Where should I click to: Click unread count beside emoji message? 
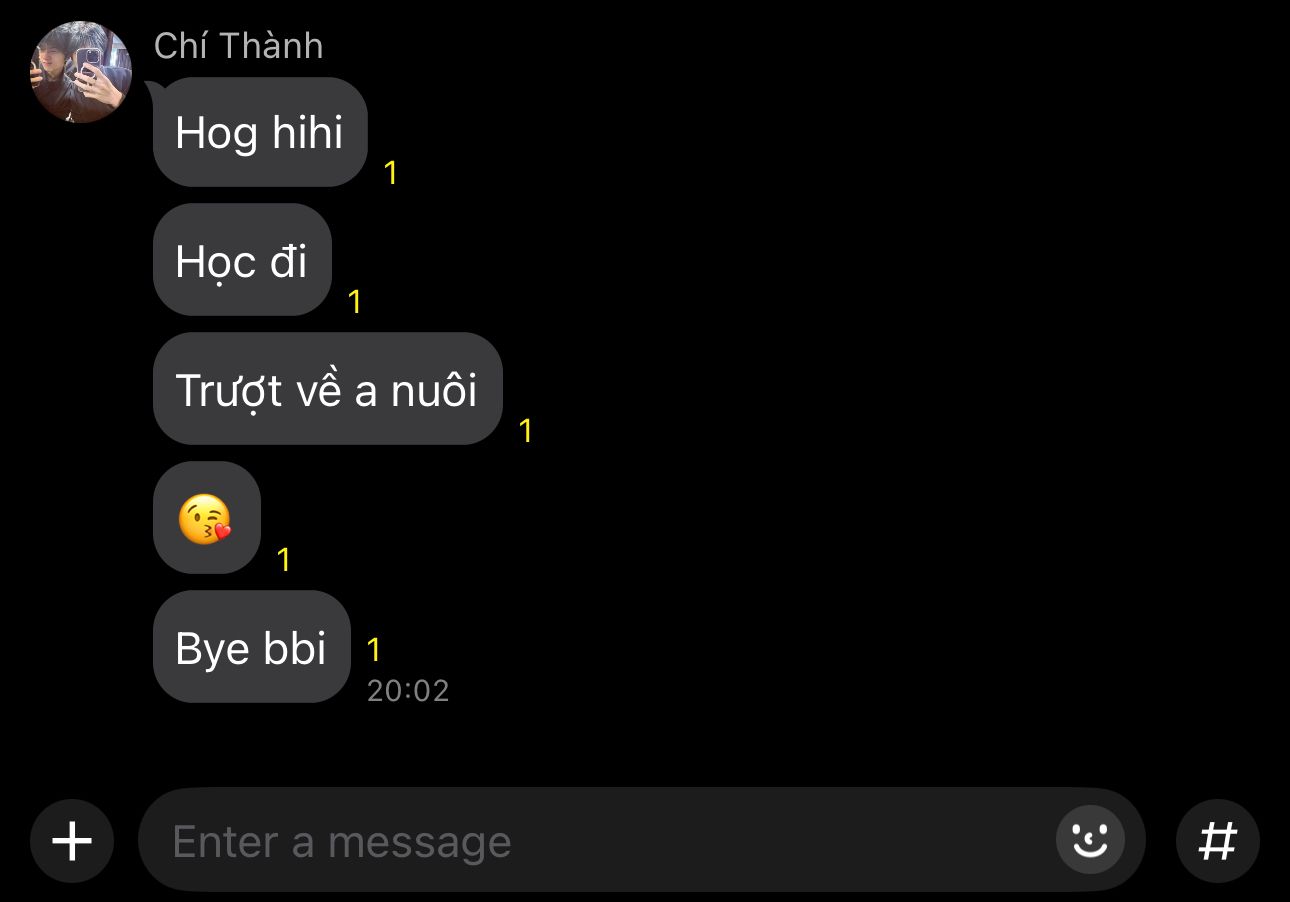[x=284, y=560]
